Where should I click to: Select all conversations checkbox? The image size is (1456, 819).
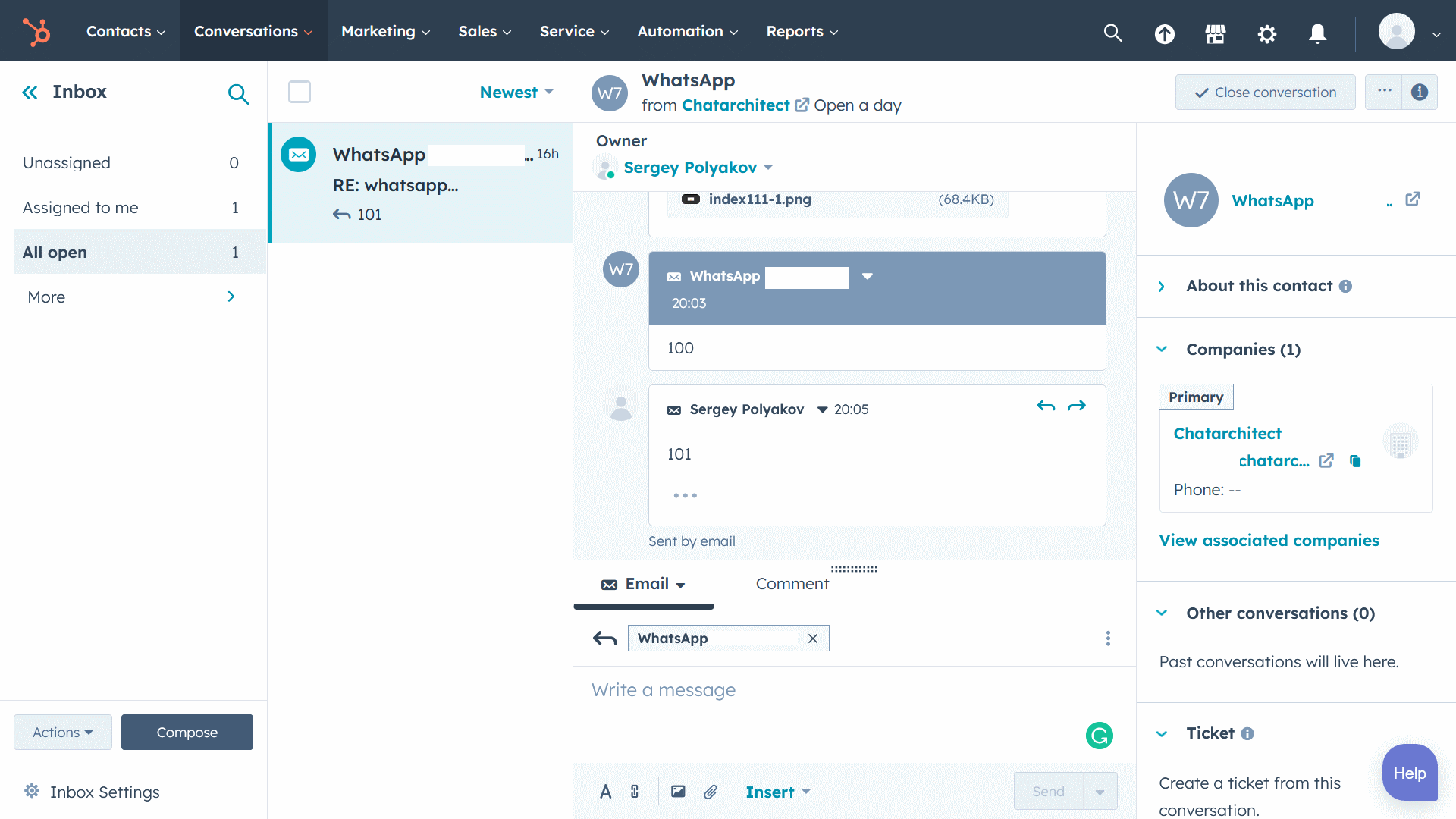coord(300,92)
